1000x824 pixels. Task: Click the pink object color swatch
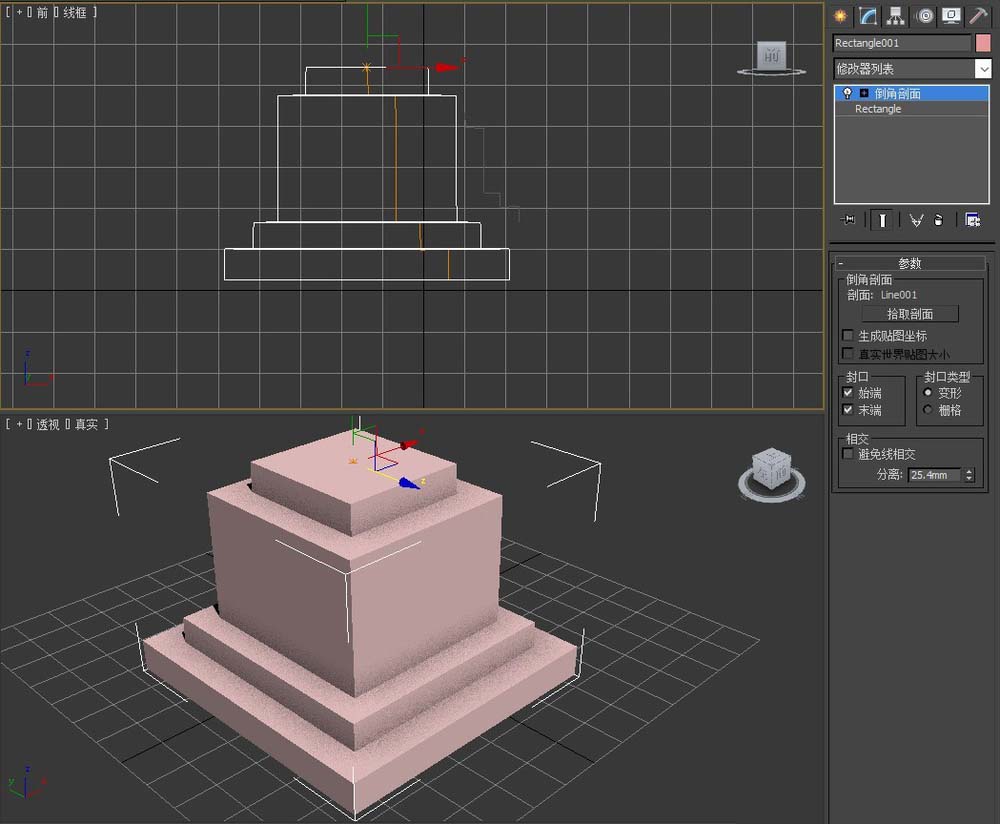(x=983, y=43)
